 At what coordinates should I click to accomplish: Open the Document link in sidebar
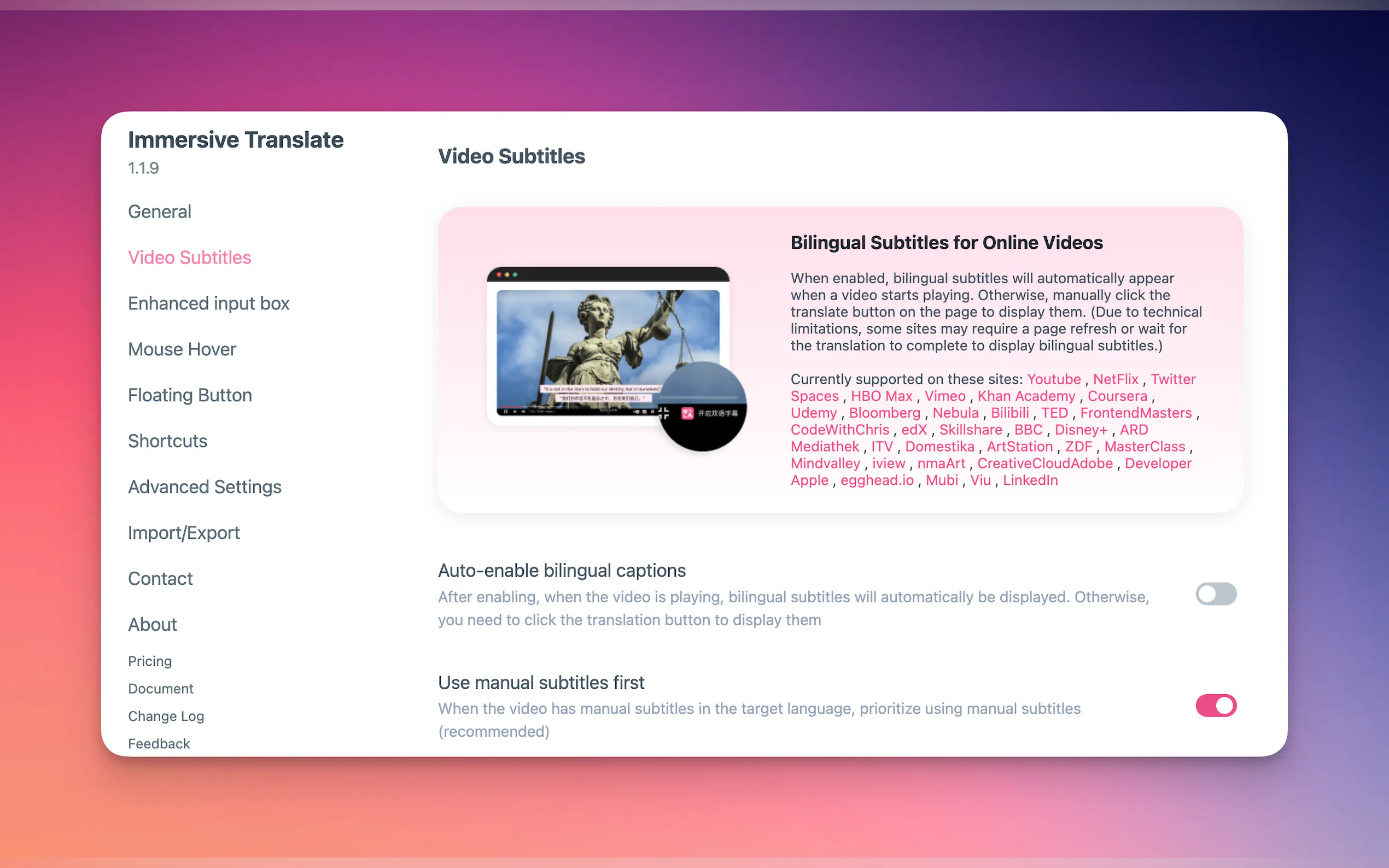tap(160, 688)
